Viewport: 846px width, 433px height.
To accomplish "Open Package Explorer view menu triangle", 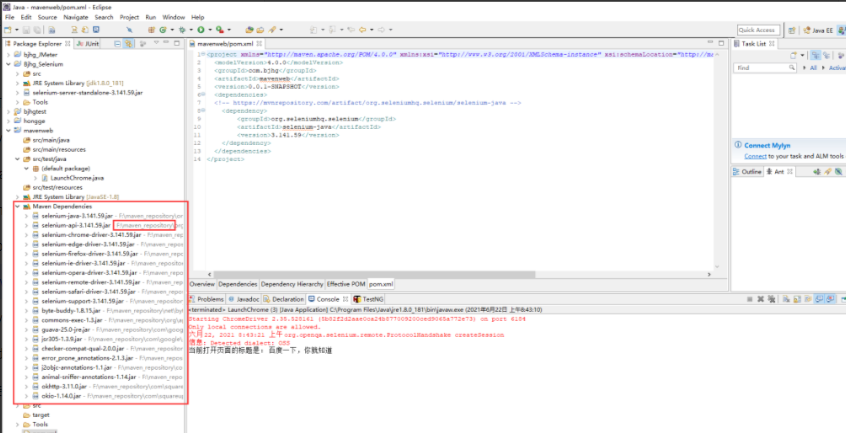I will (x=156, y=42).
